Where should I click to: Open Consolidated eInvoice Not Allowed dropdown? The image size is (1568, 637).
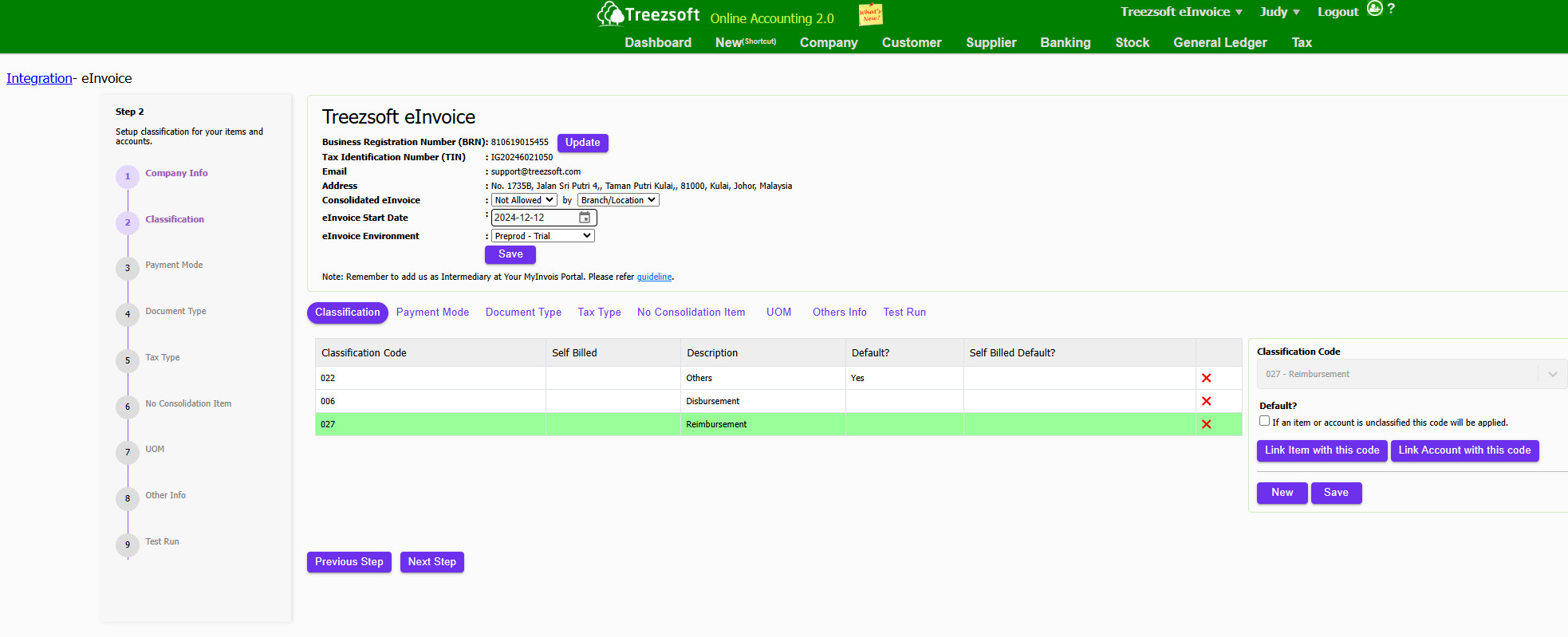(x=524, y=200)
